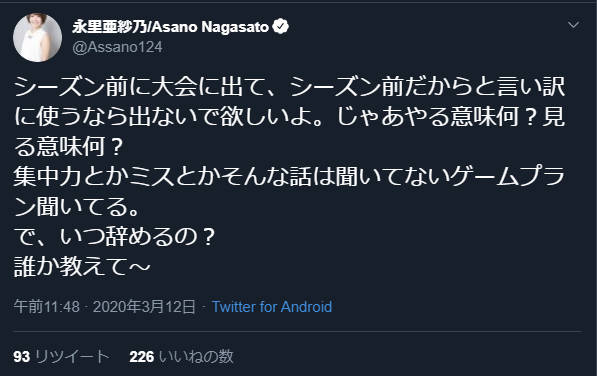This screenshot has width=597, height=376.
Task: Click the tweet line reading ン聞いてる。
Action: pos(77,207)
